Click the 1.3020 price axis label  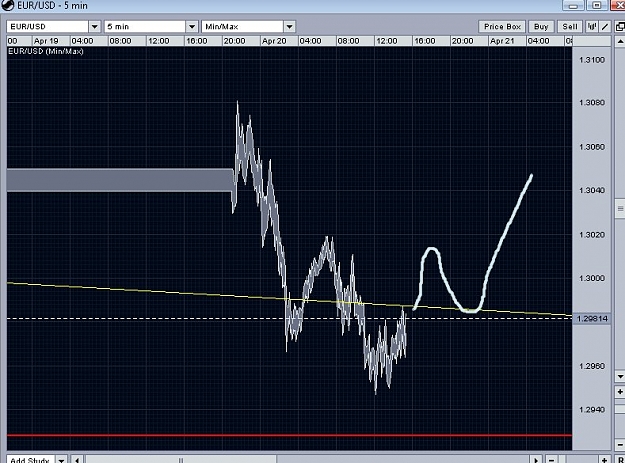tap(592, 234)
